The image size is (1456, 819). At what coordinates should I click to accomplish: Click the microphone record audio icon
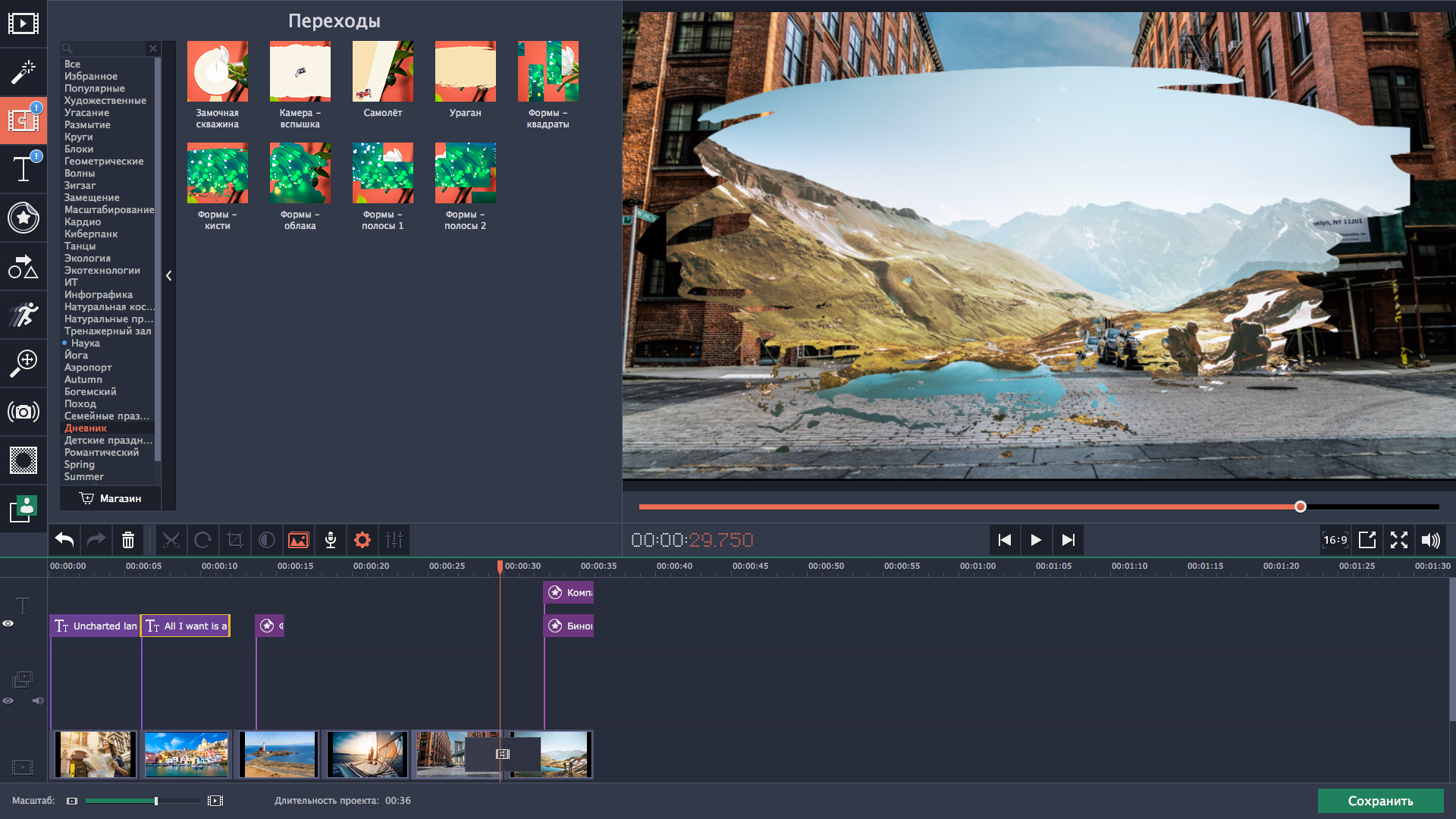click(331, 540)
